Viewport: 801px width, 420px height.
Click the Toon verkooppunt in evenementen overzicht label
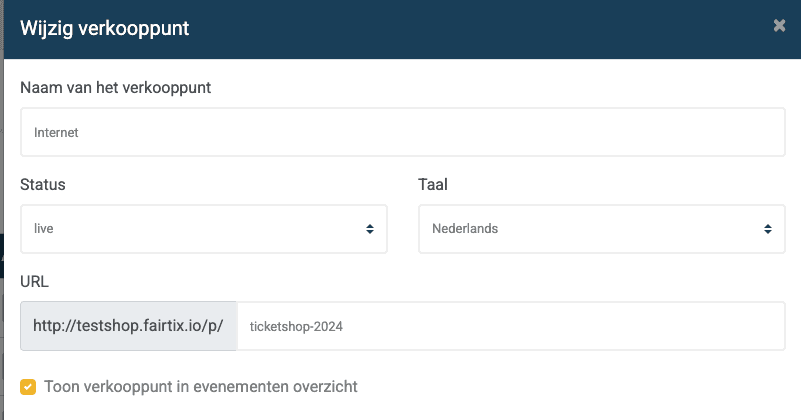point(201,387)
